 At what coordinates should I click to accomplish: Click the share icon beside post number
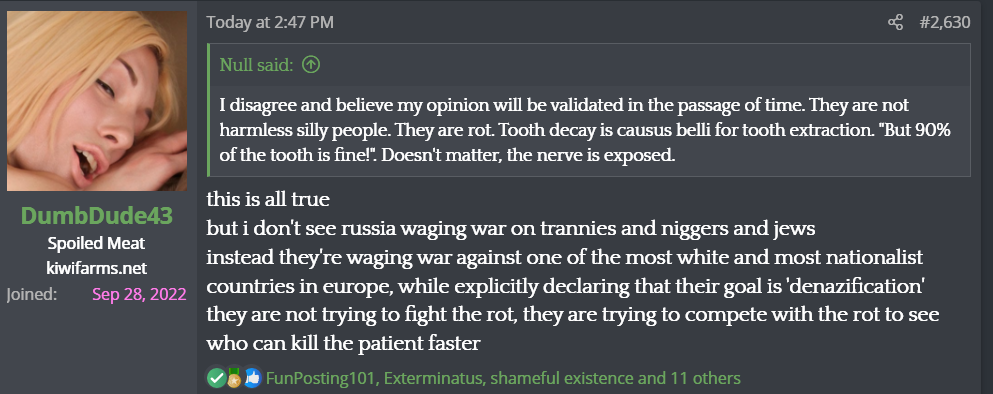click(895, 23)
